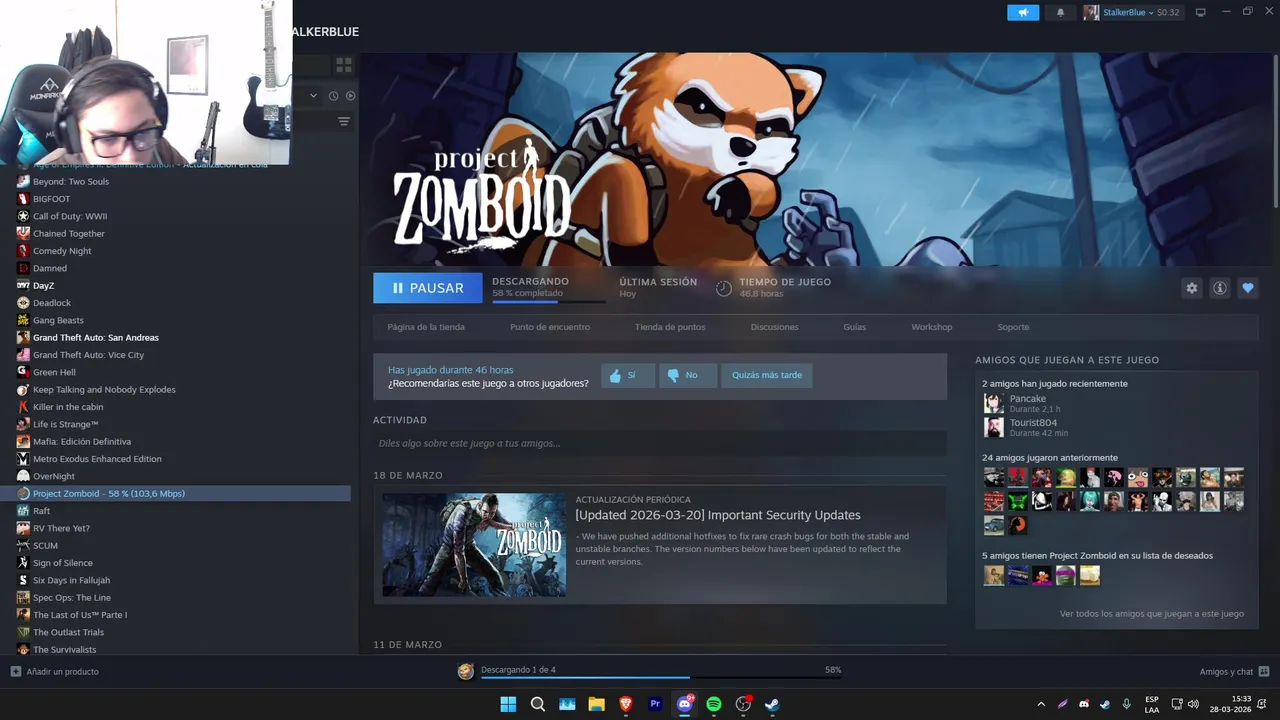Open Descargando 1 de 4 downloads text
This screenshot has height=720, width=1280.
coord(518,670)
